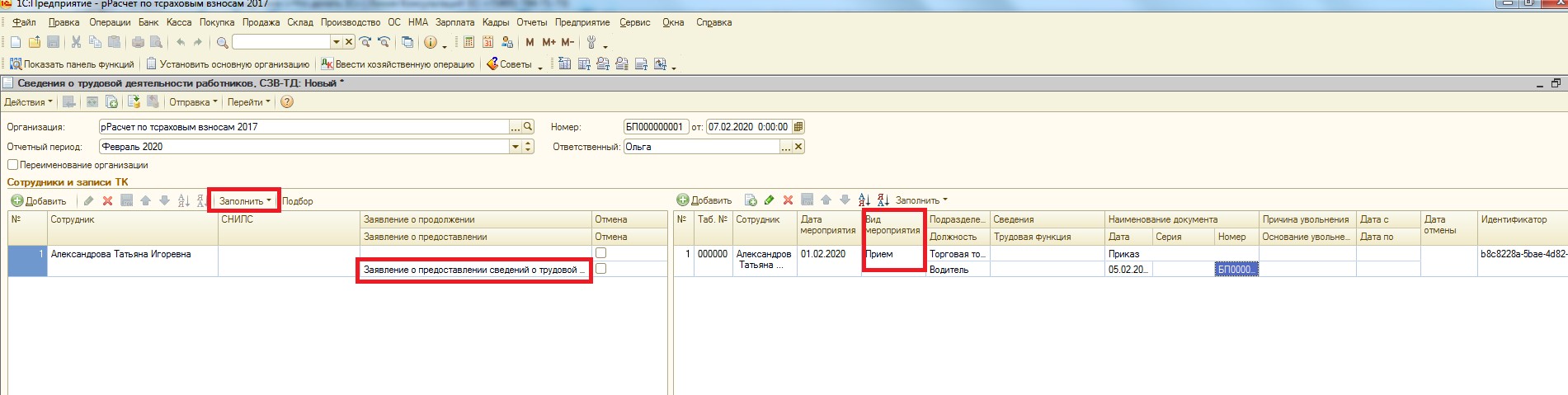The width and height of the screenshot is (1568, 395).
Task: Click 'Подбор' button
Action: point(298,201)
